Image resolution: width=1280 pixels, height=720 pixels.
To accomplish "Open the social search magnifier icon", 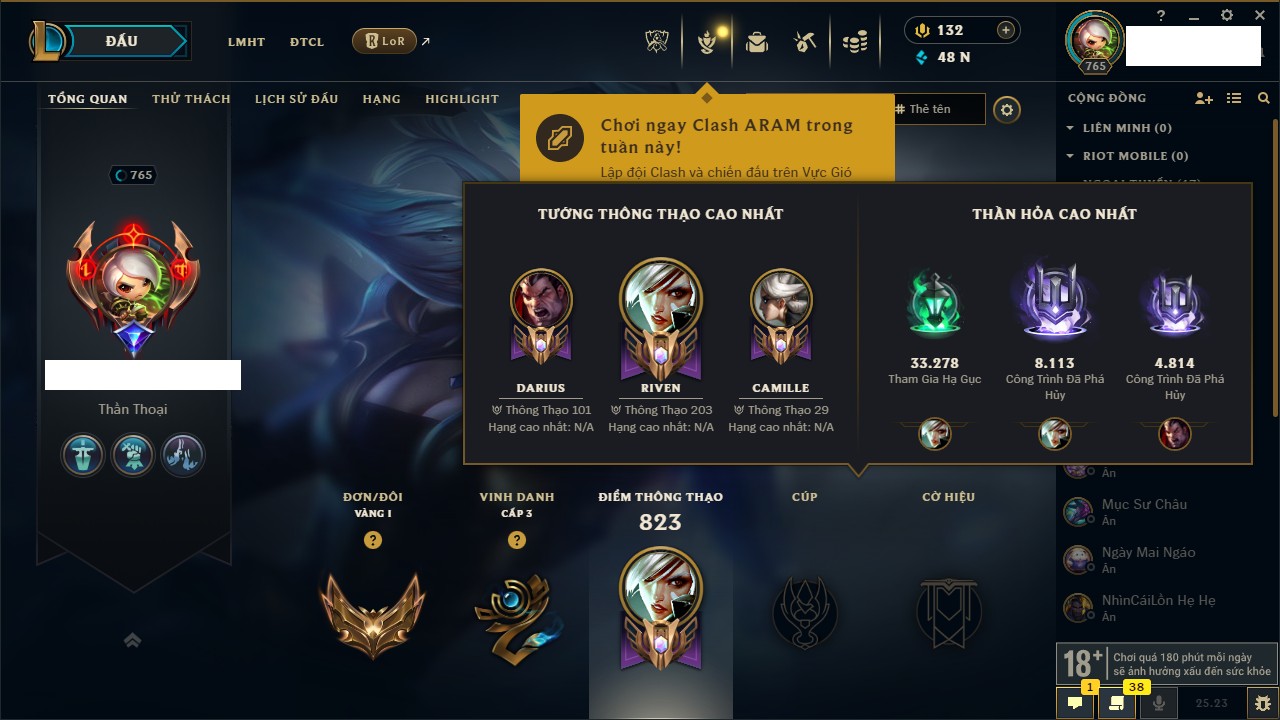I will click(1264, 98).
